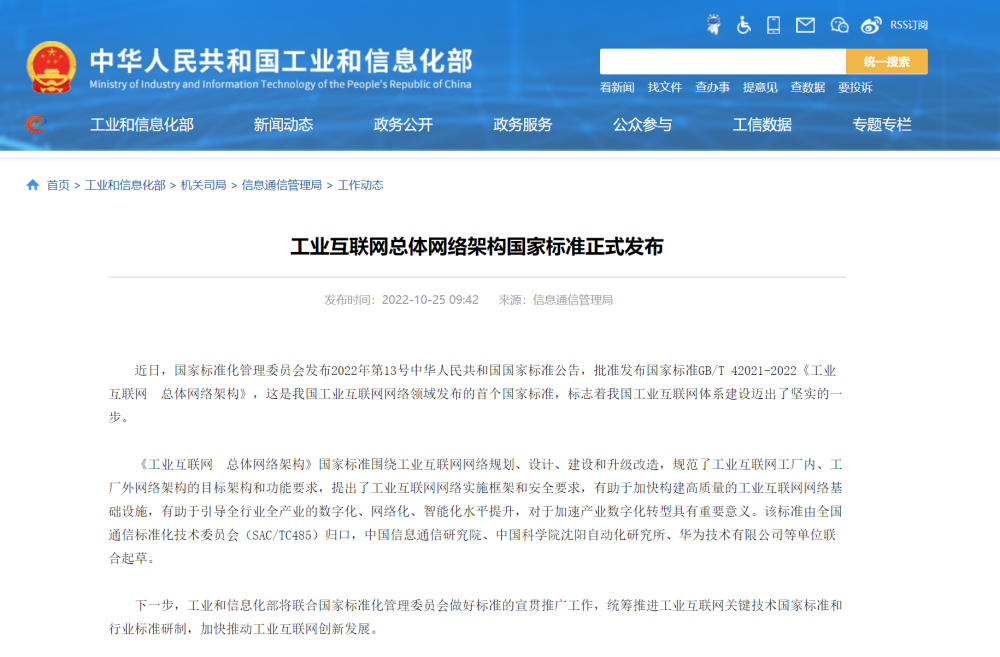Open the email envelope icon
This screenshot has height=657, width=1000.
[806, 25]
